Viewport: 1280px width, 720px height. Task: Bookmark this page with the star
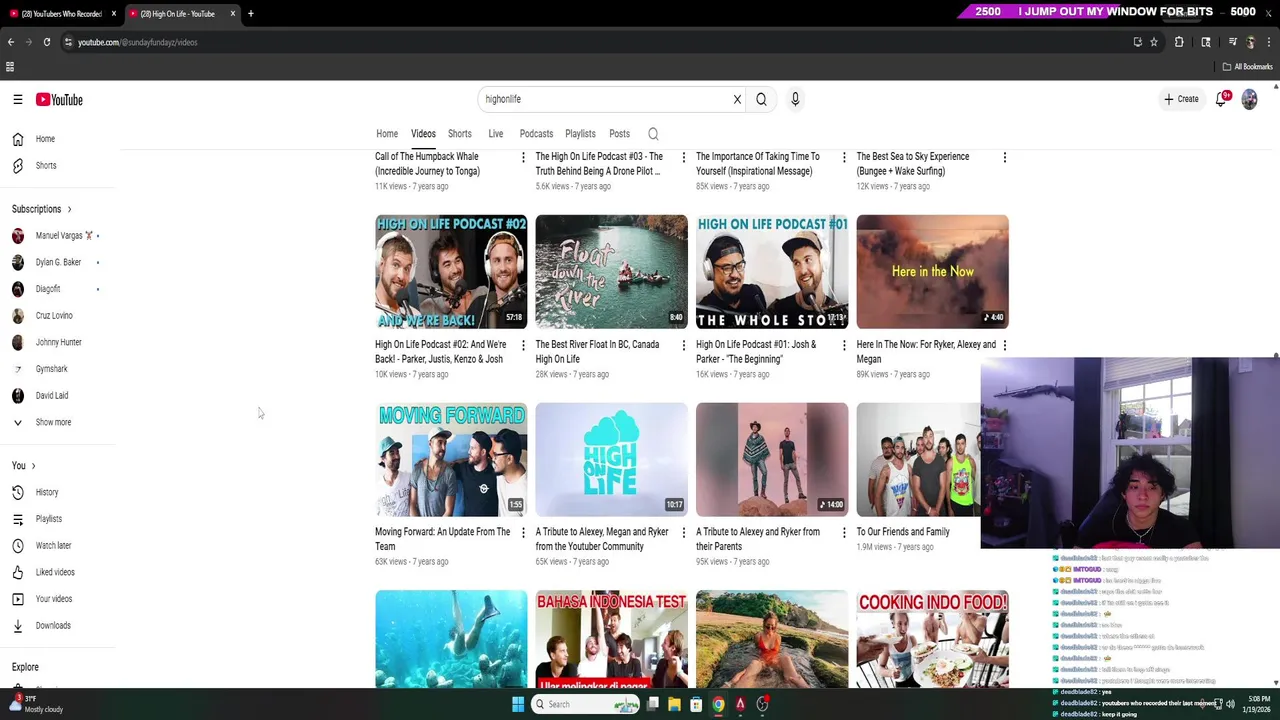[1153, 42]
